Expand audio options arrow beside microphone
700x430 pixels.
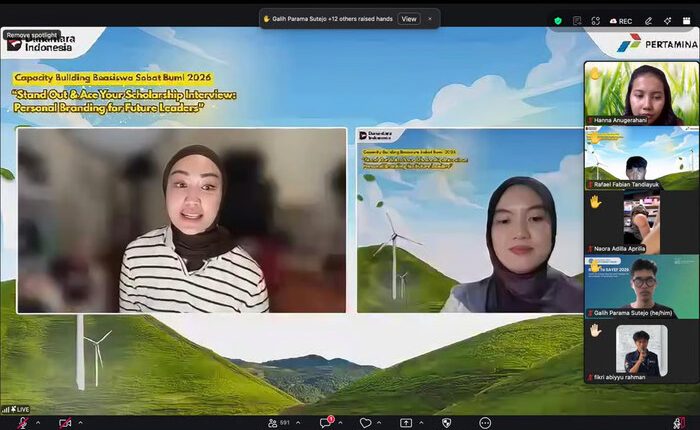(x=38, y=422)
